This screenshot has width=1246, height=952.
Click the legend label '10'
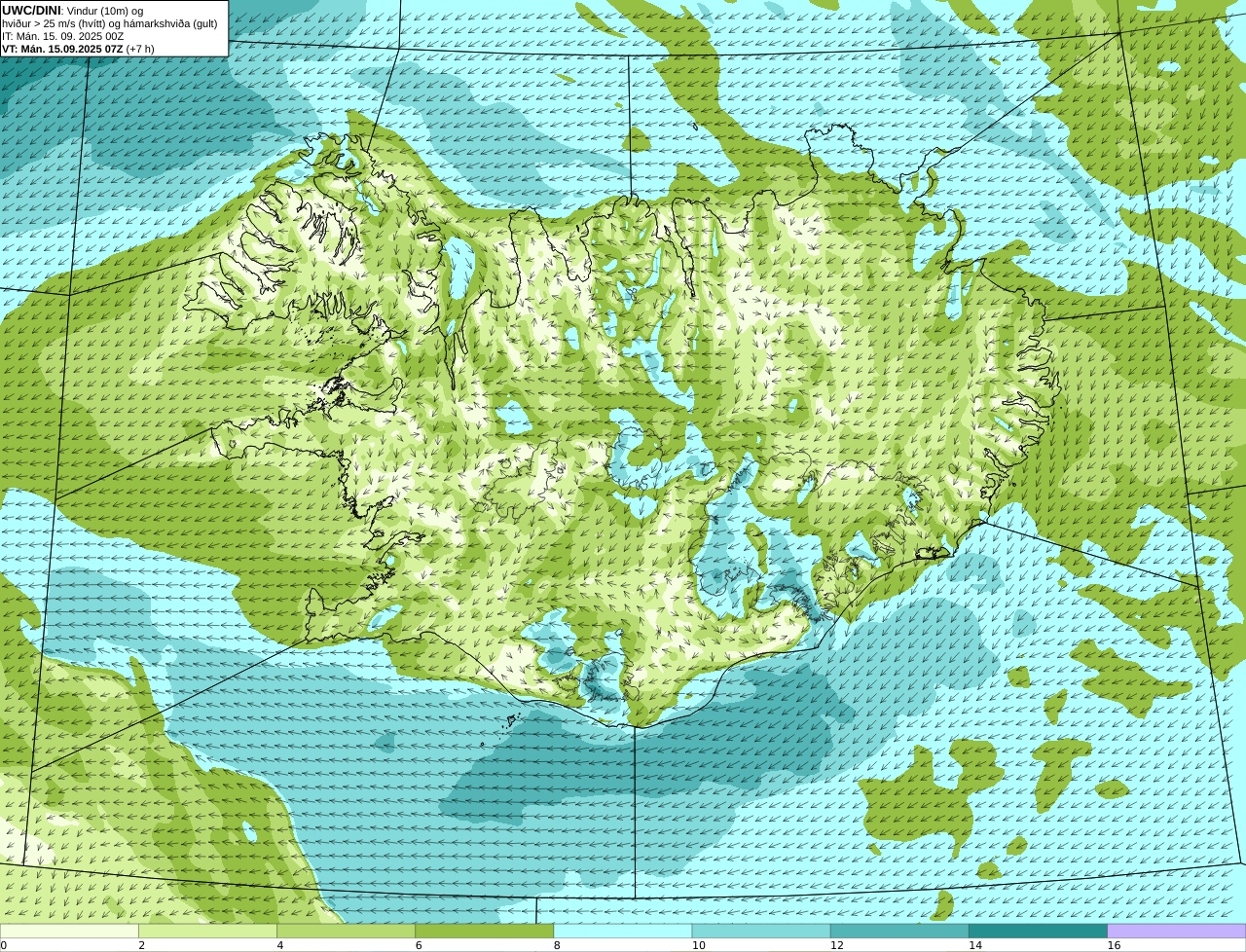coord(699,945)
